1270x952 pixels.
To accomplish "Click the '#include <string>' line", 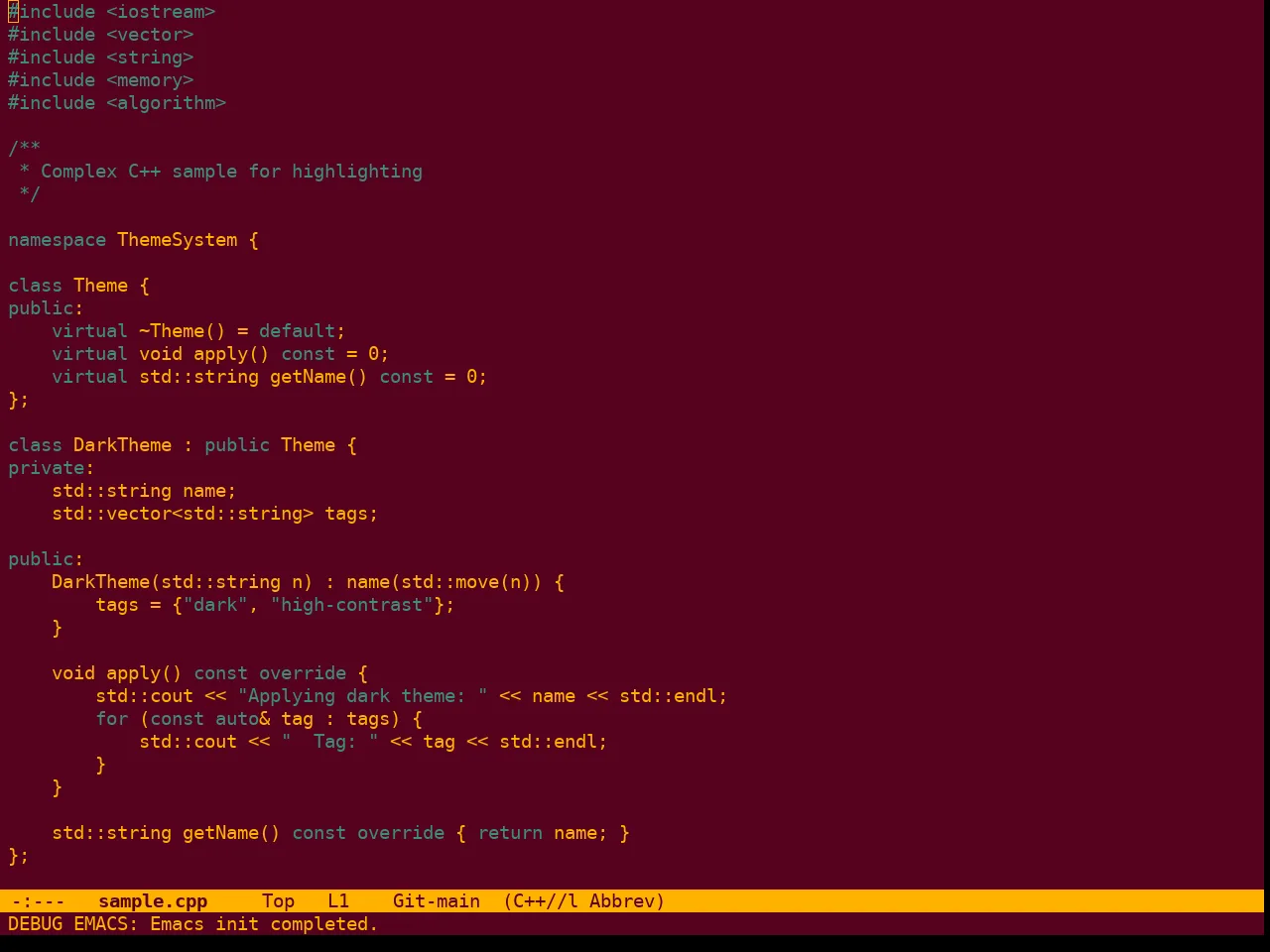I will pos(101,58).
